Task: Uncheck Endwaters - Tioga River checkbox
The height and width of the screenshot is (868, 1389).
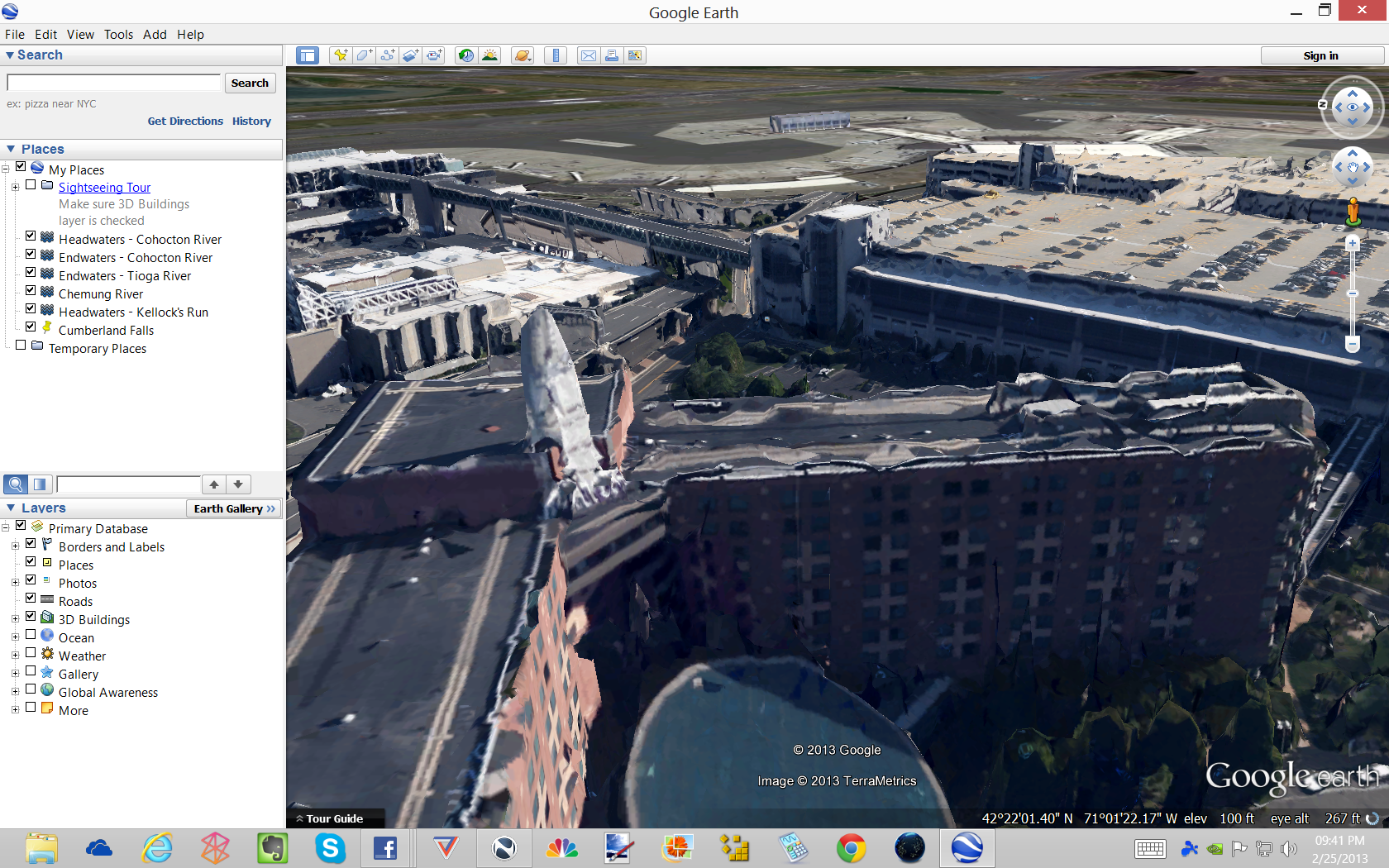Action: 31,273
